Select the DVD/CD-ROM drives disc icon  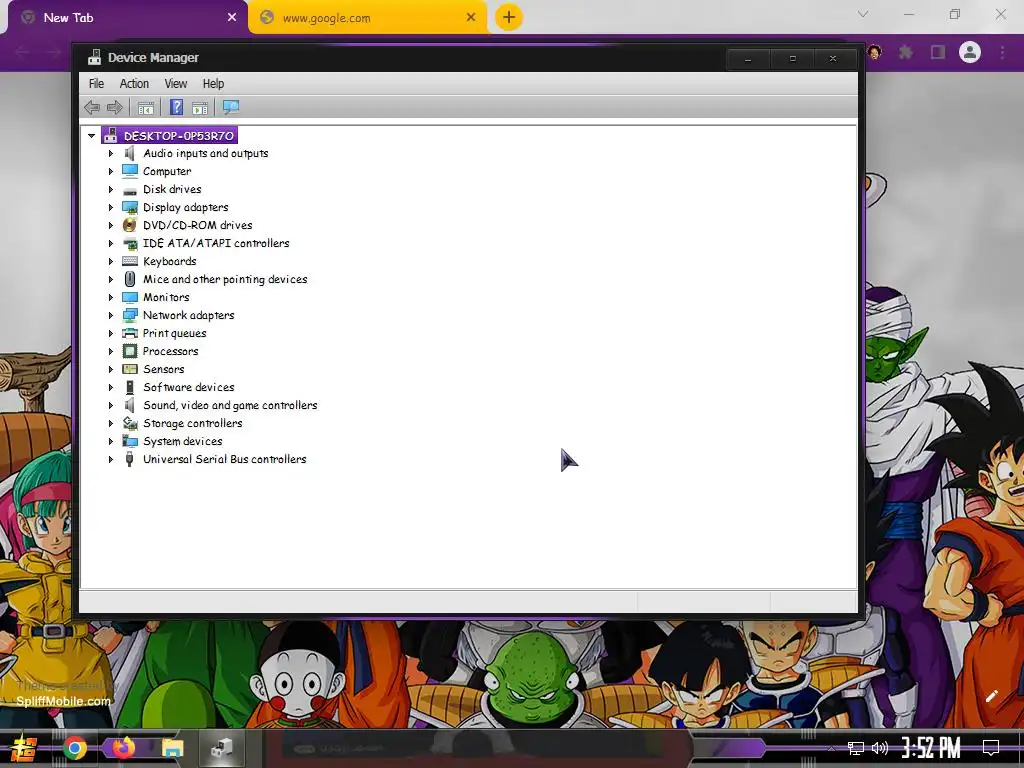pos(130,225)
